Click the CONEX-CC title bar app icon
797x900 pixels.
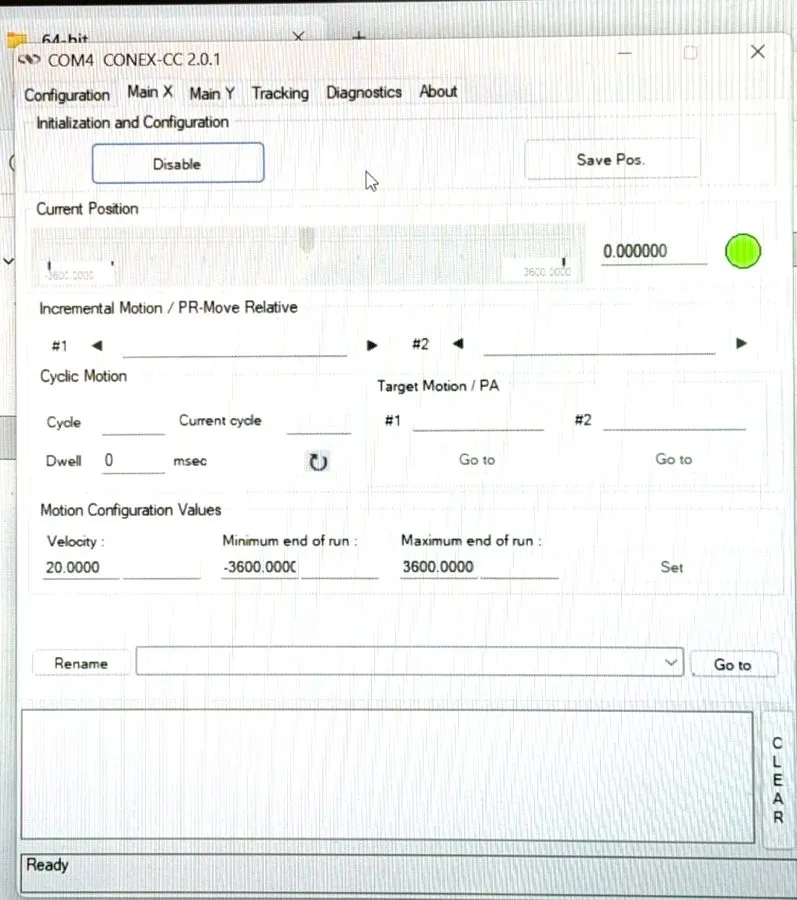[x=29, y=60]
